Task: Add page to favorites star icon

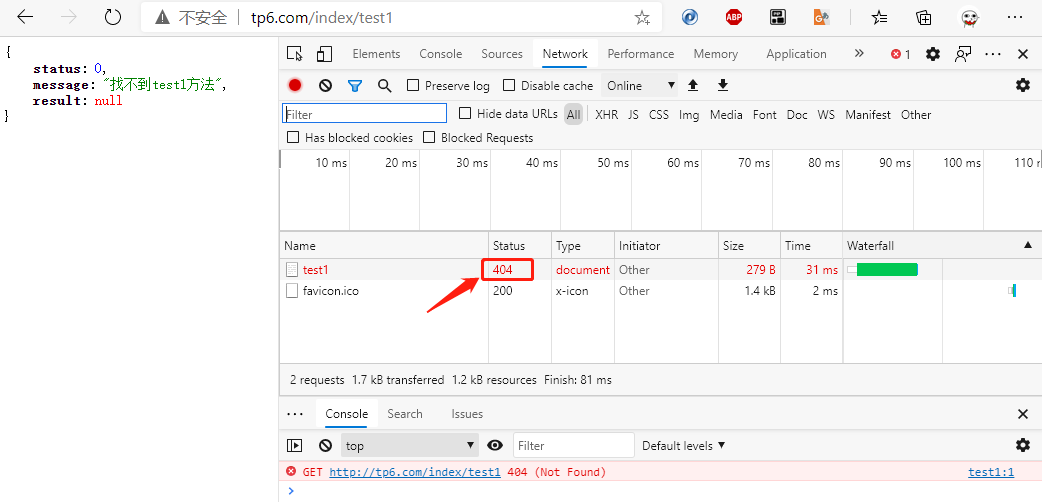Action: coord(641,18)
